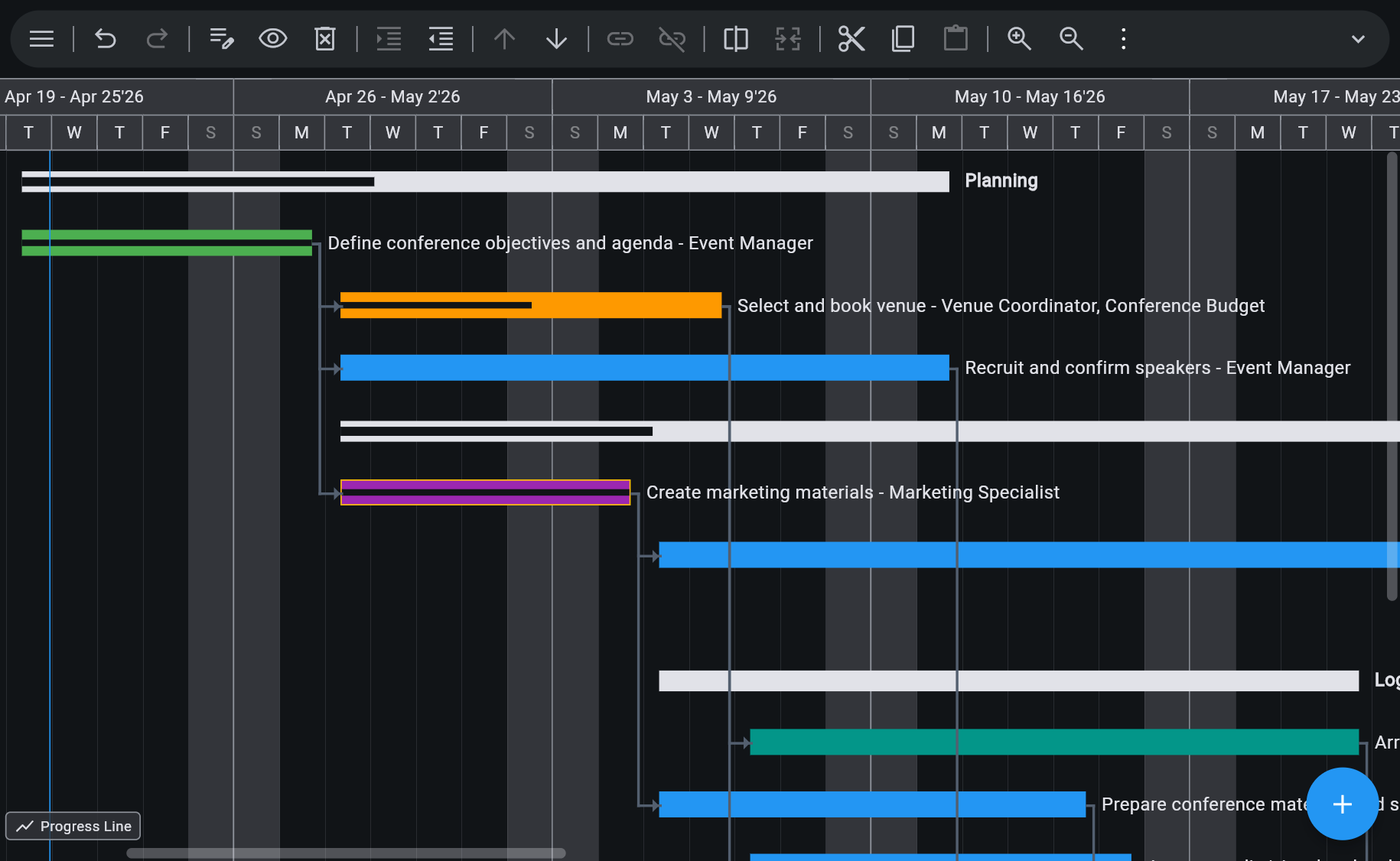
Task: Click the Redo icon
Action: click(158, 38)
